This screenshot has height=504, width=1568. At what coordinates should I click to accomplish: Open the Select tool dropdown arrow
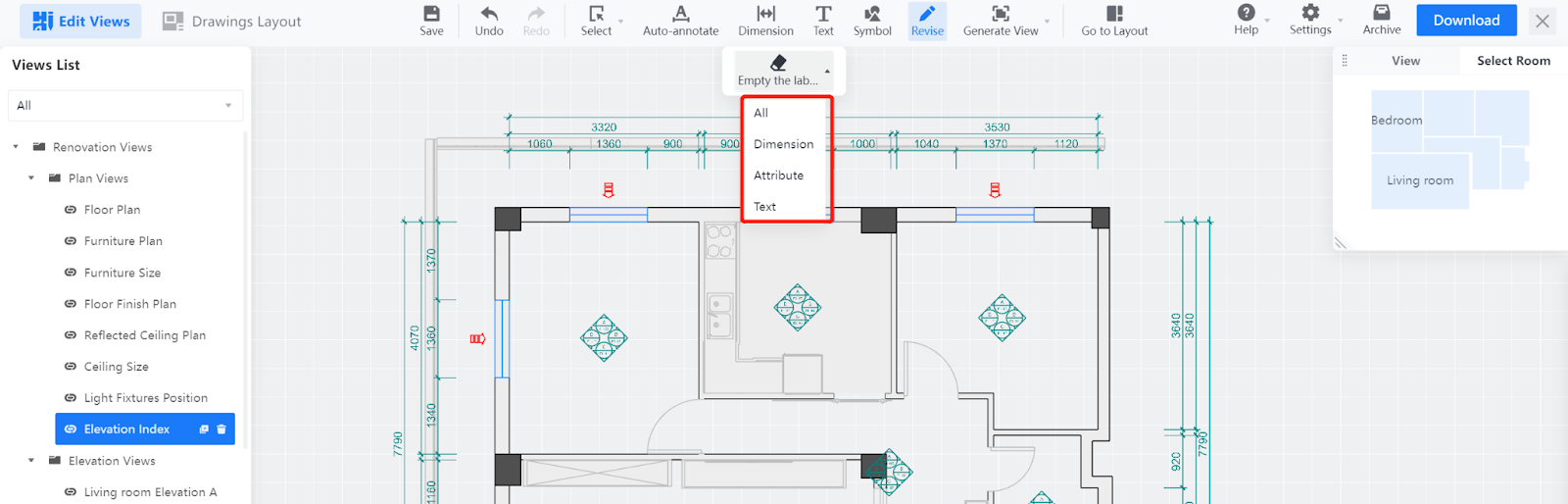[x=620, y=21]
